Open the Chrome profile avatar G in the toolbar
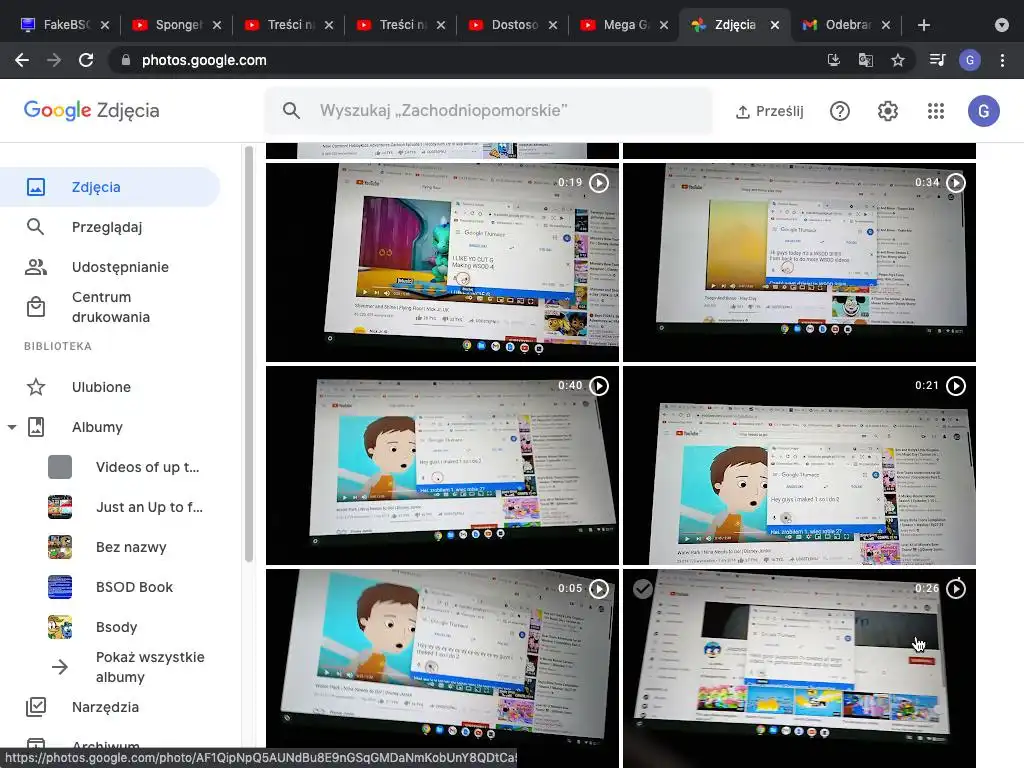This screenshot has height=768, width=1024. point(970,60)
